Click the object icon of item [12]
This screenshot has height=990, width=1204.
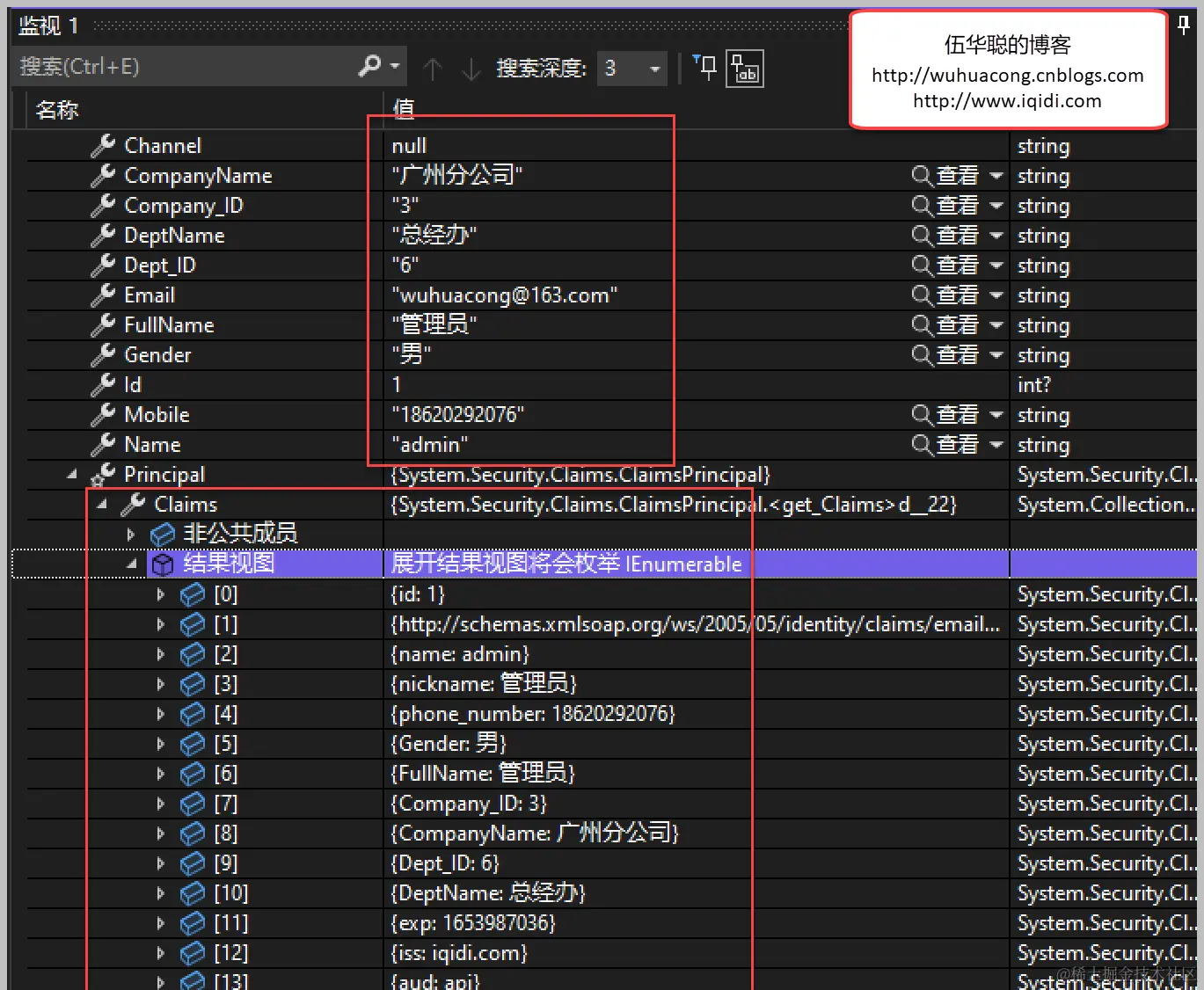click(x=193, y=954)
